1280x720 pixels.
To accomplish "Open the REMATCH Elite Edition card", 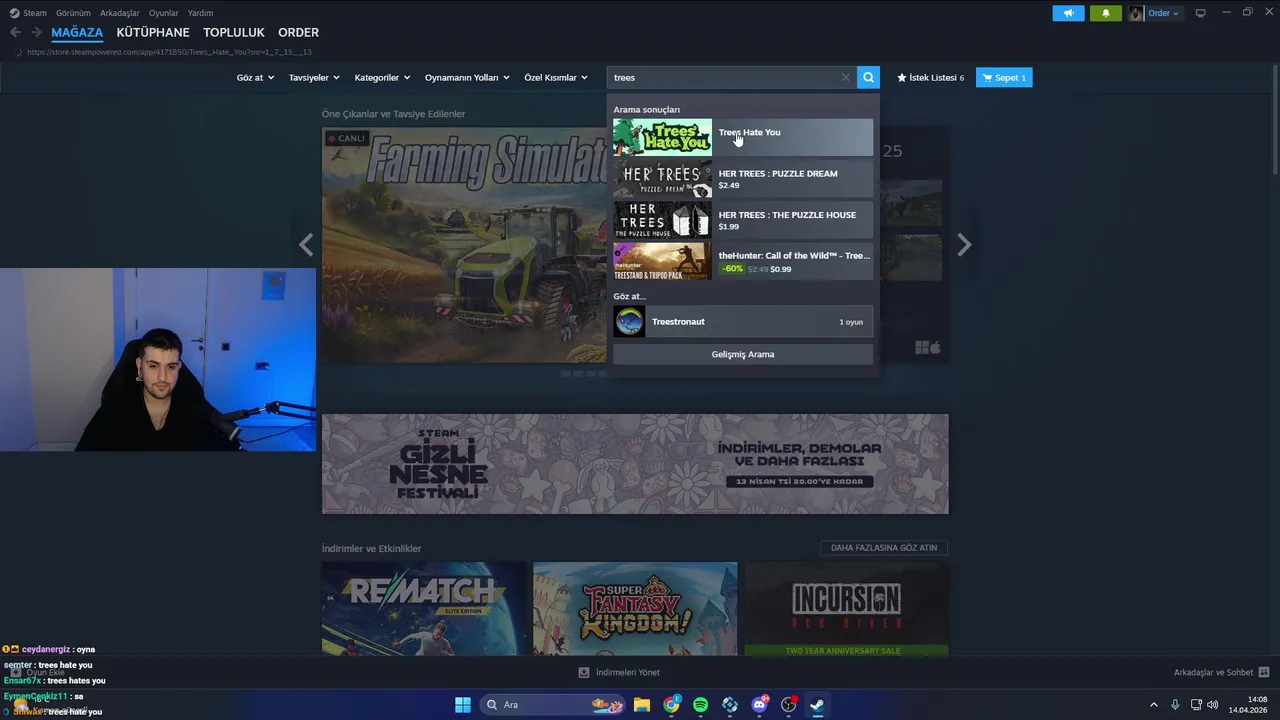I will 424,609.
